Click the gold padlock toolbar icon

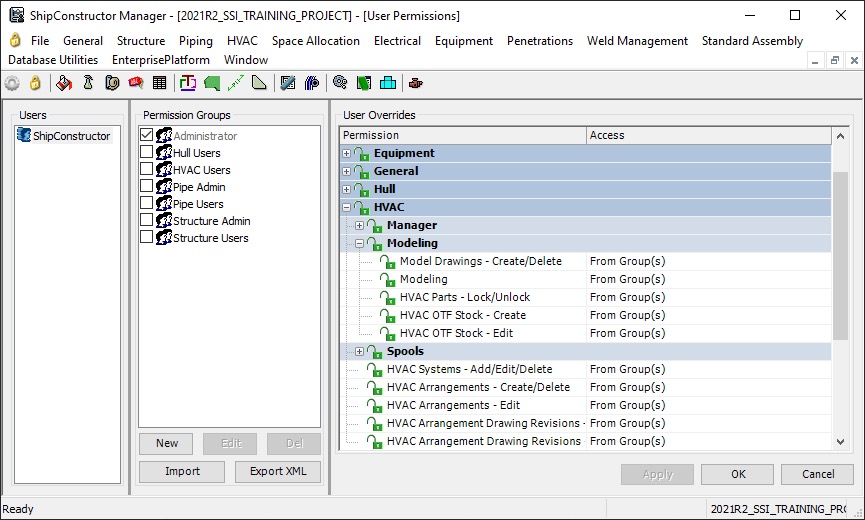pyautogui.click(x=35, y=83)
